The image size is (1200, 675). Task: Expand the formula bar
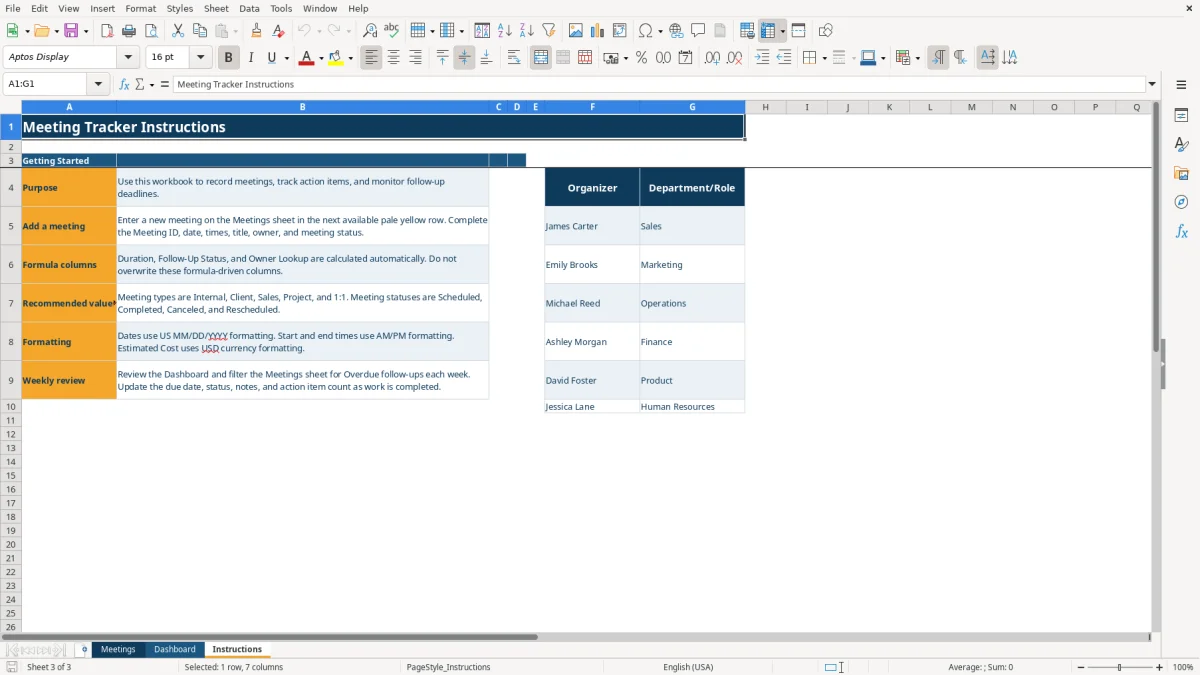click(1152, 84)
